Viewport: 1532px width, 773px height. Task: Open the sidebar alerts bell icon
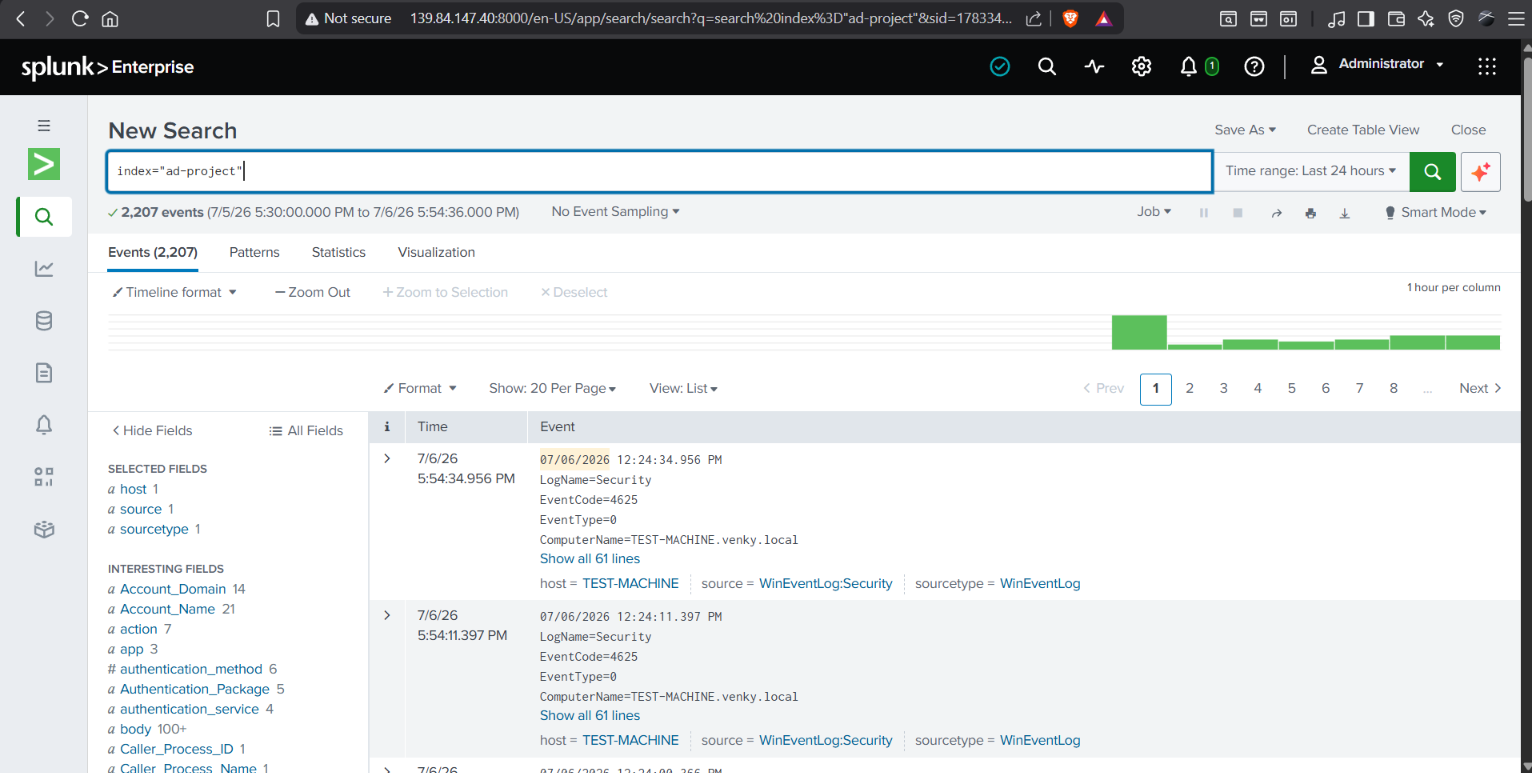coord(44,425)
